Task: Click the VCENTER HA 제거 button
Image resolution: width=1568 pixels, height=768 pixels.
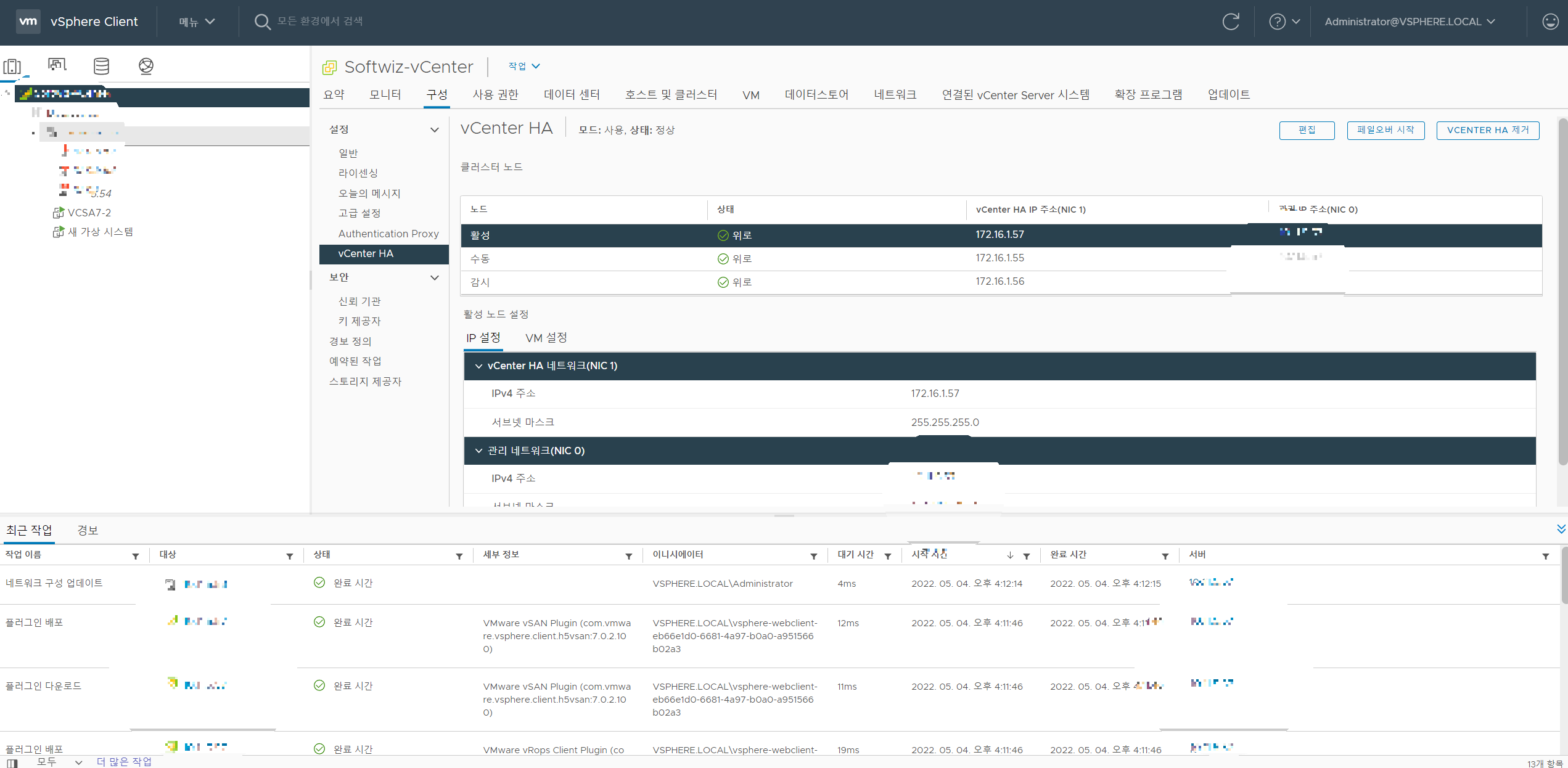Action: (x=1488, y=130)
